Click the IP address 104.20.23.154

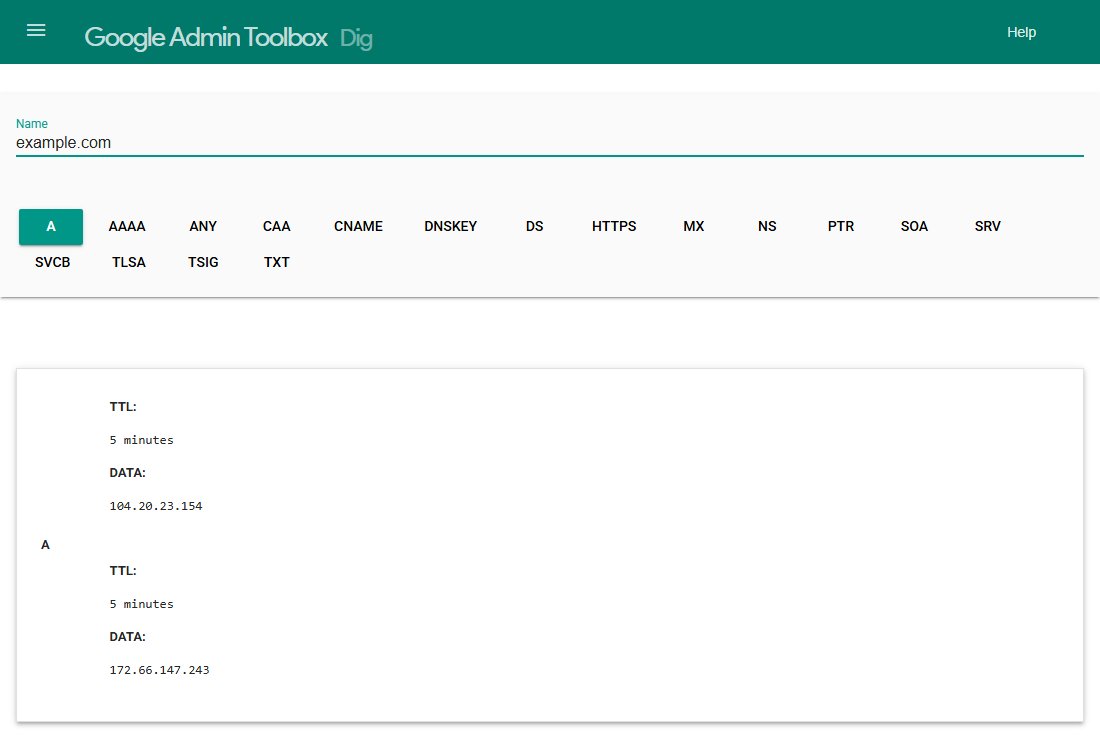(x=156, y=506)
